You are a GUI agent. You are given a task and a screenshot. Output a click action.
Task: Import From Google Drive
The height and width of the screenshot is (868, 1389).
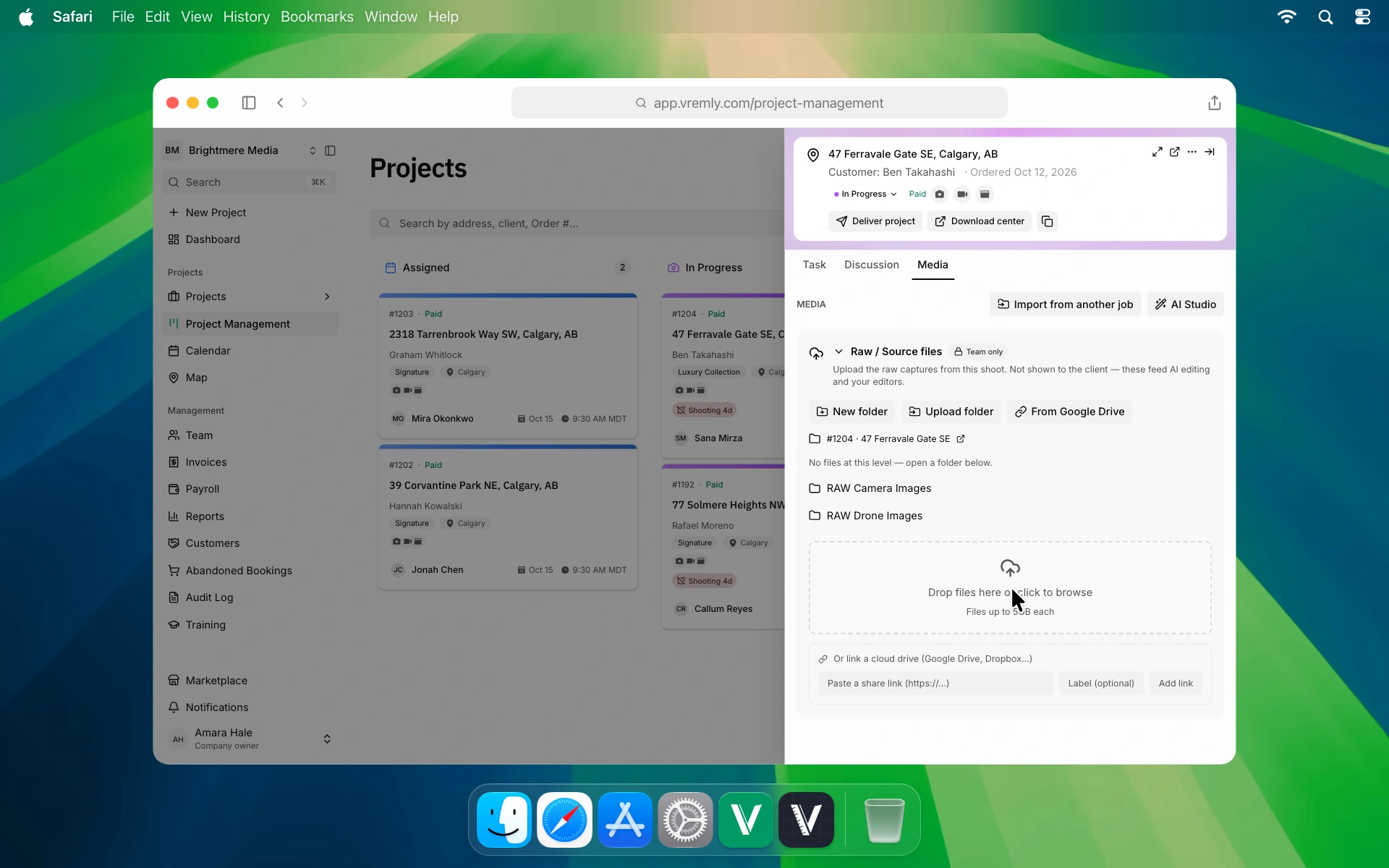(1069, 412)
